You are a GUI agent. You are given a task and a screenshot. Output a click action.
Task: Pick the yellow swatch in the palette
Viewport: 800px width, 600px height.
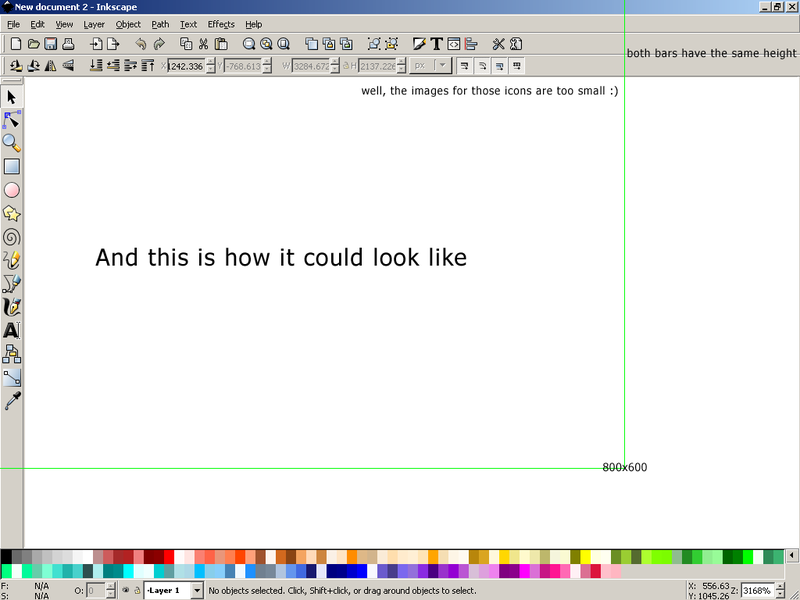coord(504,557)
